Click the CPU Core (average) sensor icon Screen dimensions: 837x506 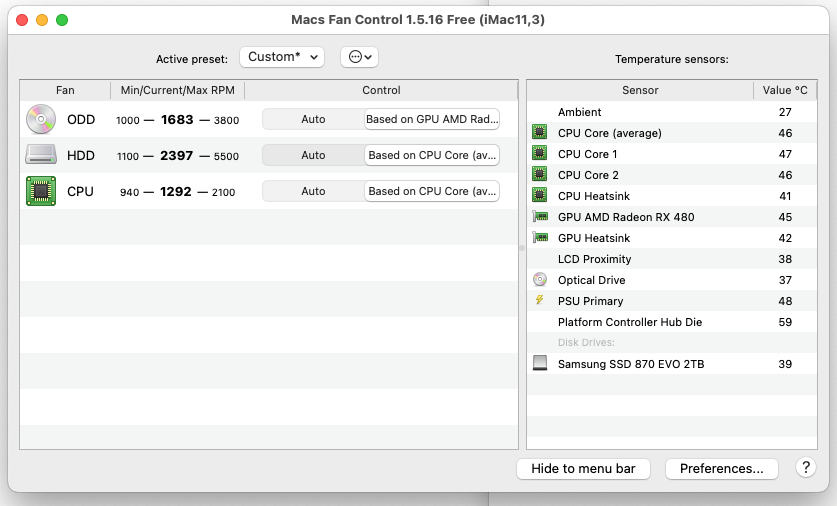point(540,133)
